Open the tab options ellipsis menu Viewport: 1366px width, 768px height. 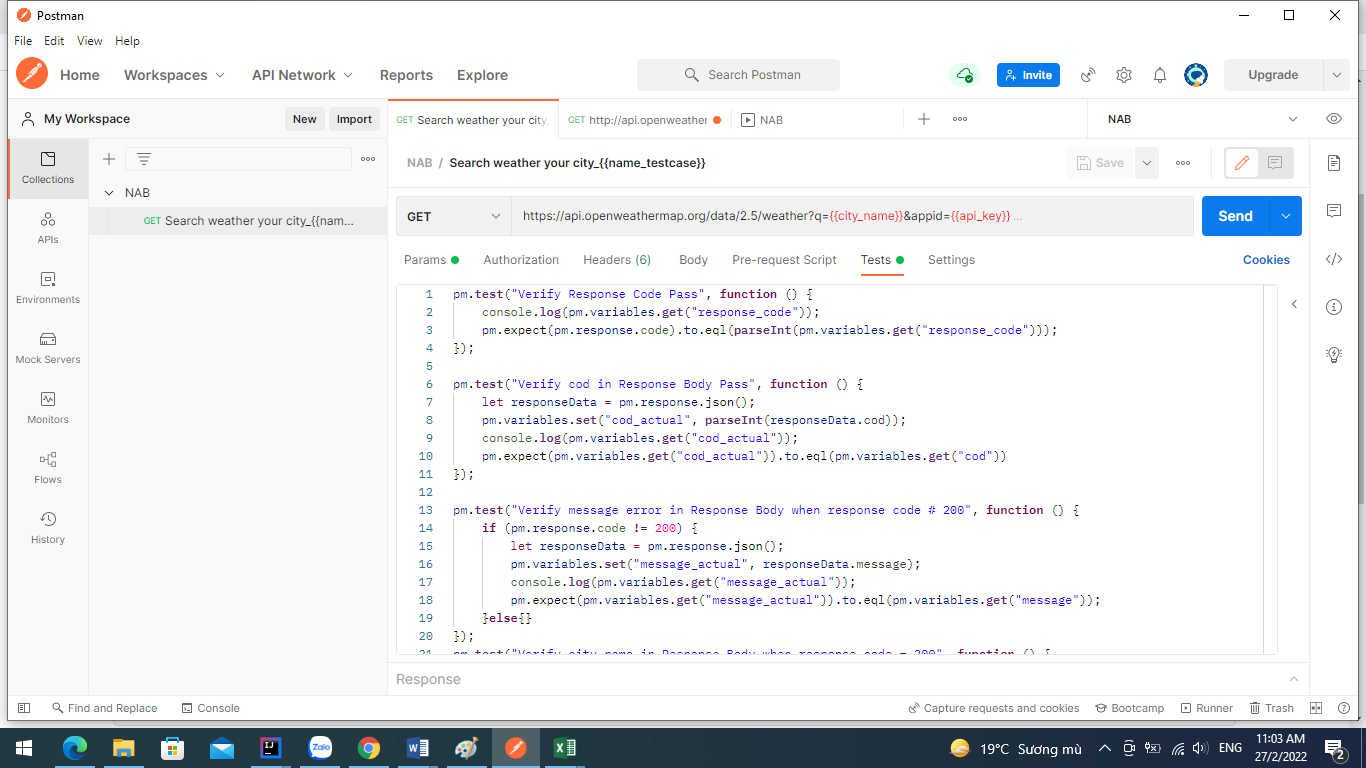coord(960,119)
